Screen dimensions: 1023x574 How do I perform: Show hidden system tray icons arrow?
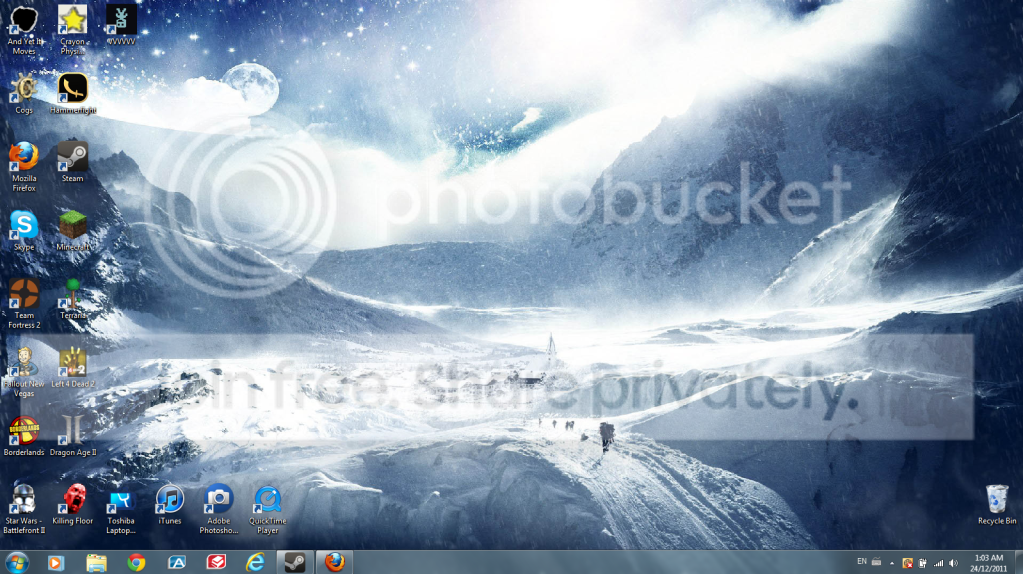tap(892, 563)
